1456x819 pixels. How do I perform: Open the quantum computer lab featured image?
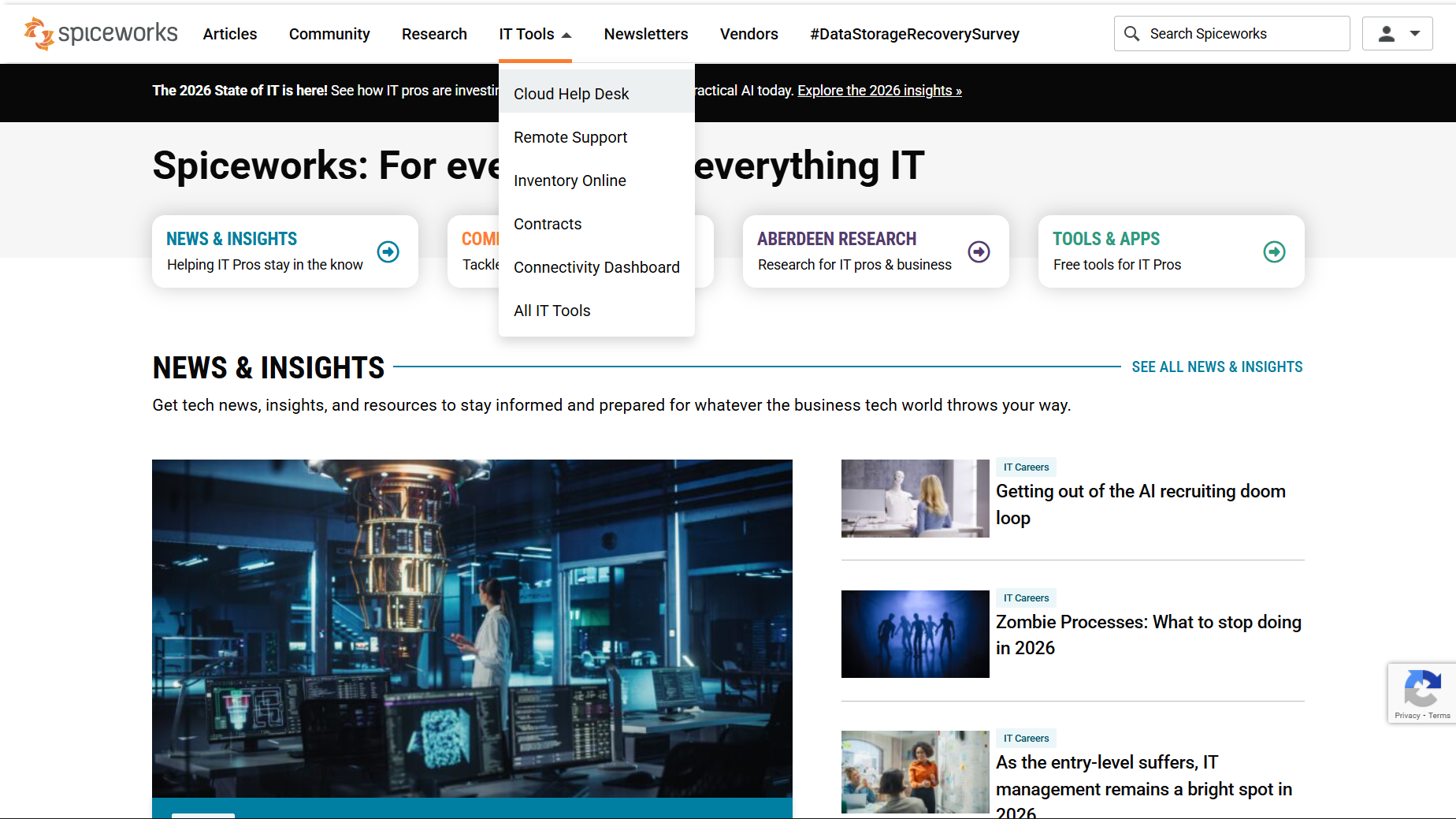click(x=472, y=628)
